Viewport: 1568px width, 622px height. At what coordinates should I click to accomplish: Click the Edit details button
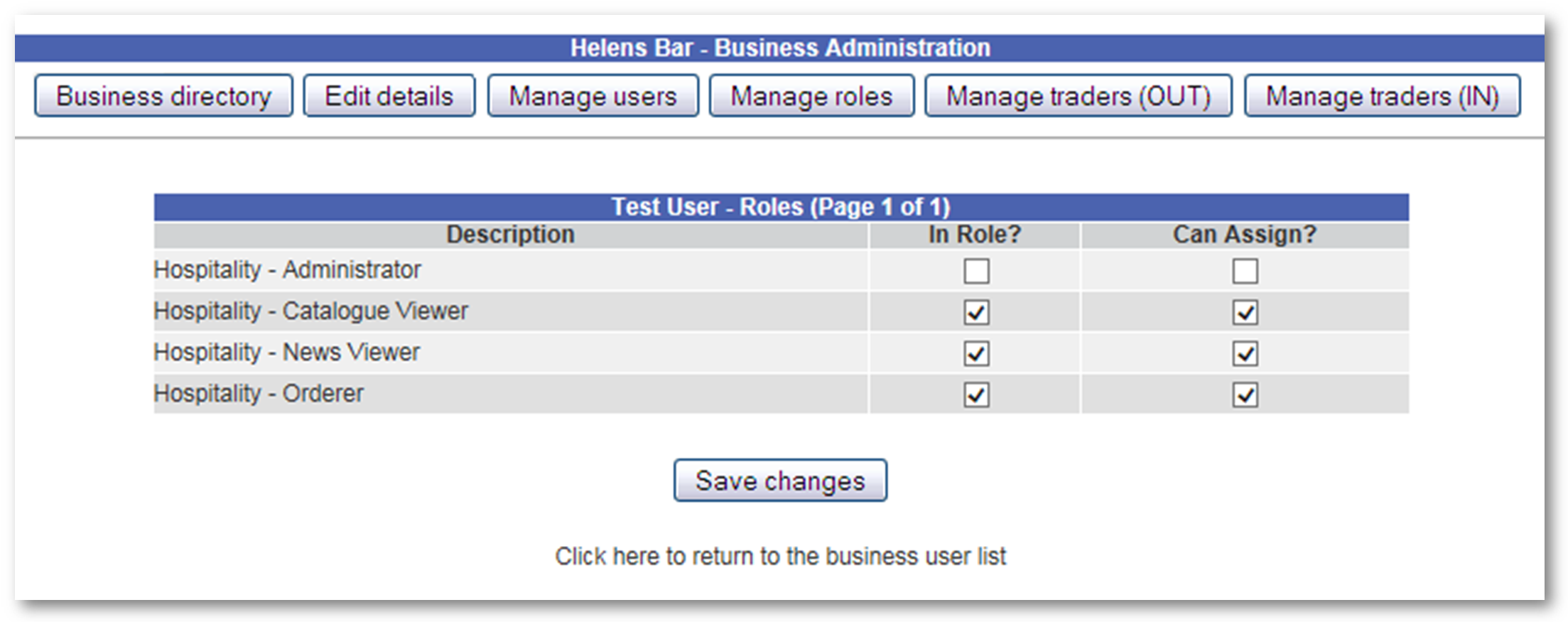click(x=389, y=96)
